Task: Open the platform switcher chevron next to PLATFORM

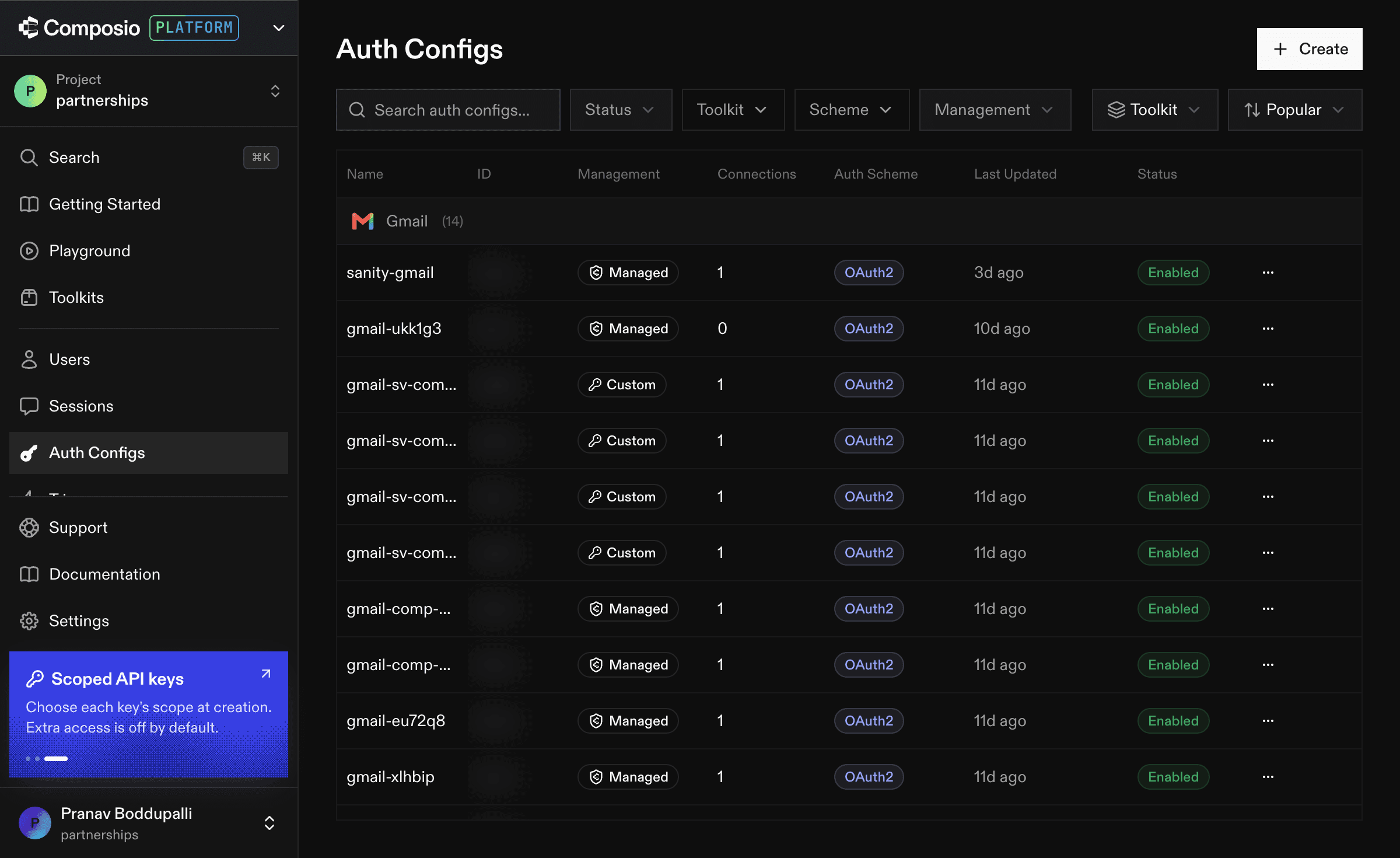Action: click(279, 28)
